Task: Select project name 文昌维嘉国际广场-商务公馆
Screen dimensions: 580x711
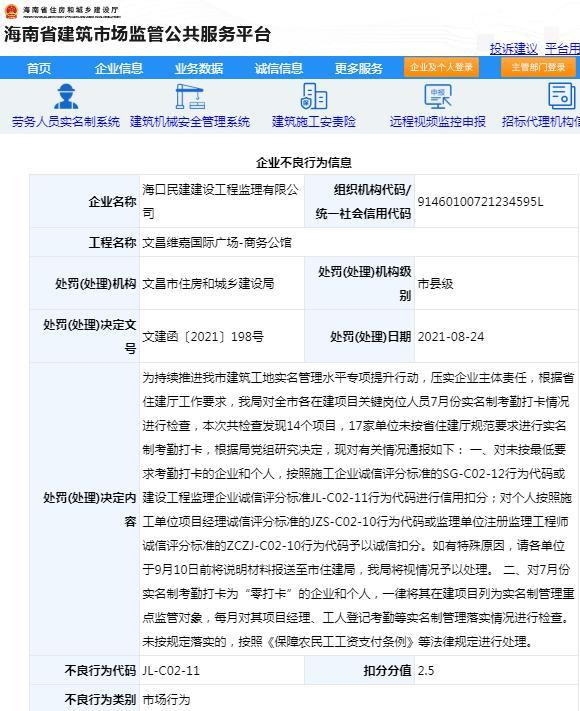Action: (x=217, y=243)
